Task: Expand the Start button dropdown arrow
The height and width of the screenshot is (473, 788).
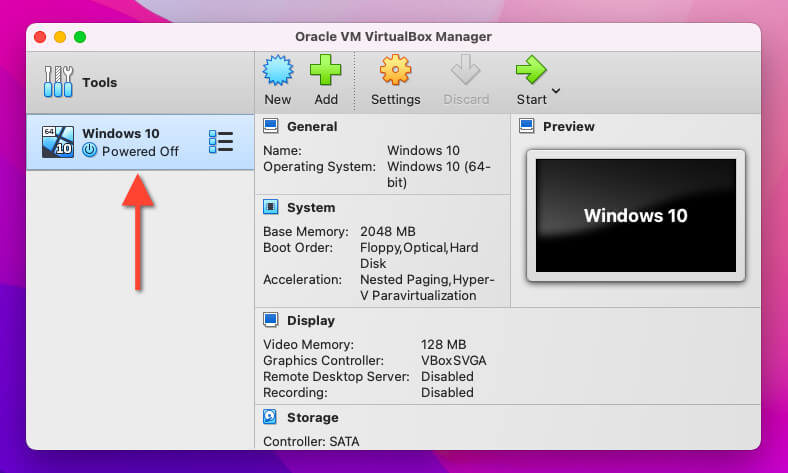Action: coord(556,91)
